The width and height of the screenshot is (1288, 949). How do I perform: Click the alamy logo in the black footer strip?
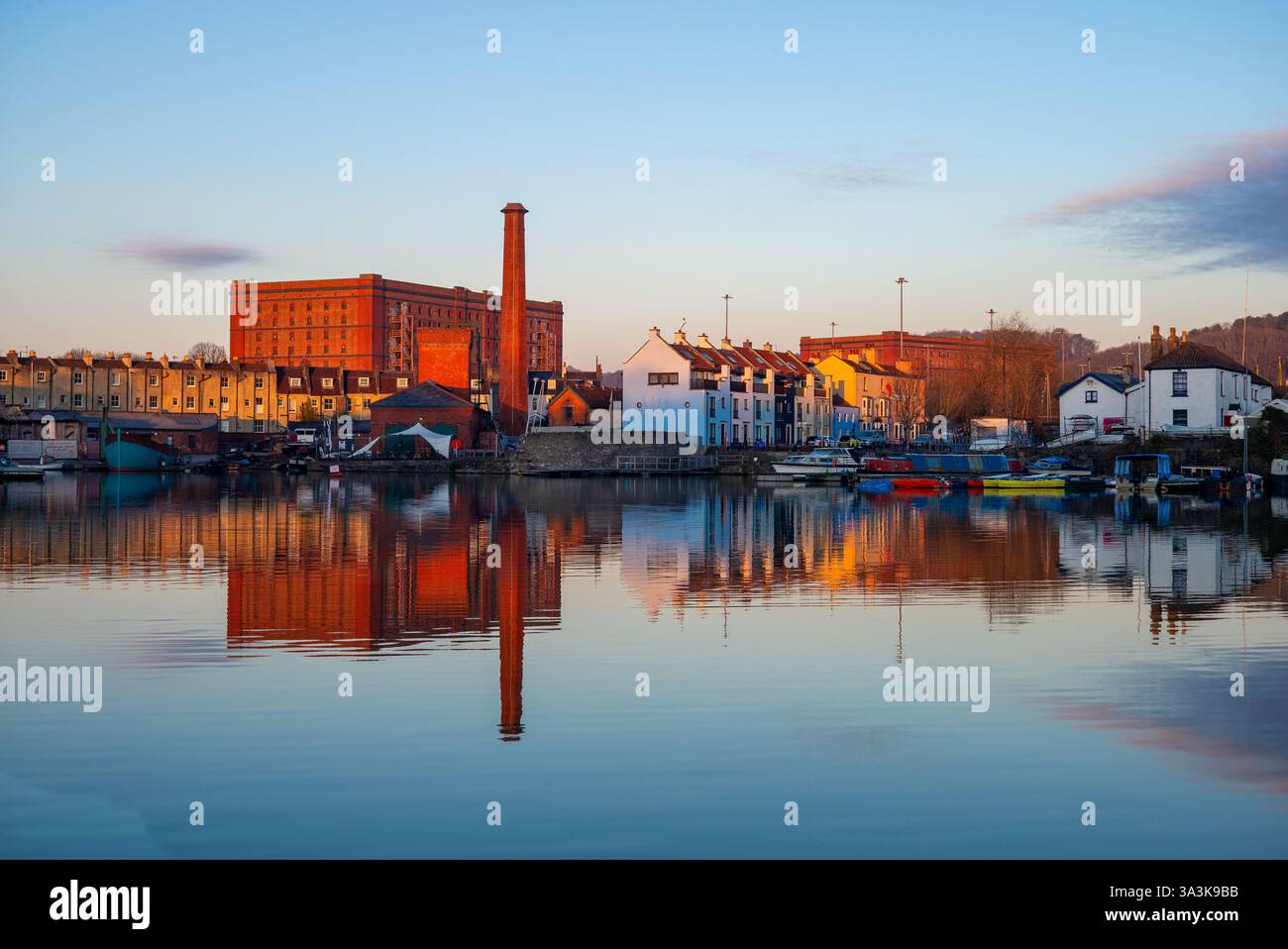tap(100, 904)
